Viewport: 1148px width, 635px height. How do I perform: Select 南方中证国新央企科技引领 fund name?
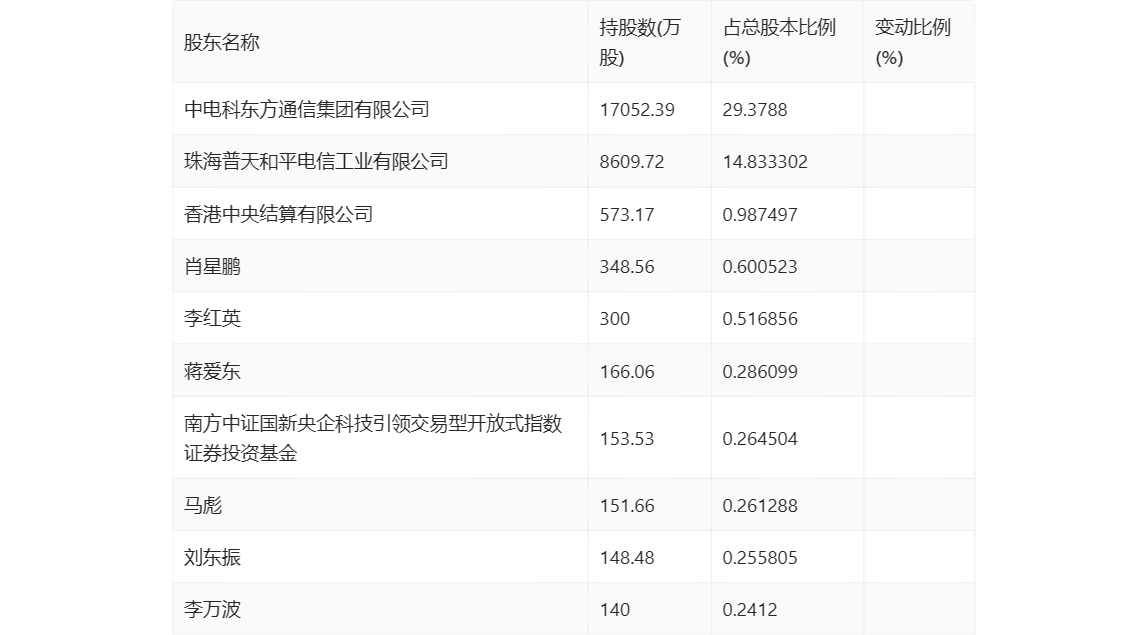coord(373,438)
